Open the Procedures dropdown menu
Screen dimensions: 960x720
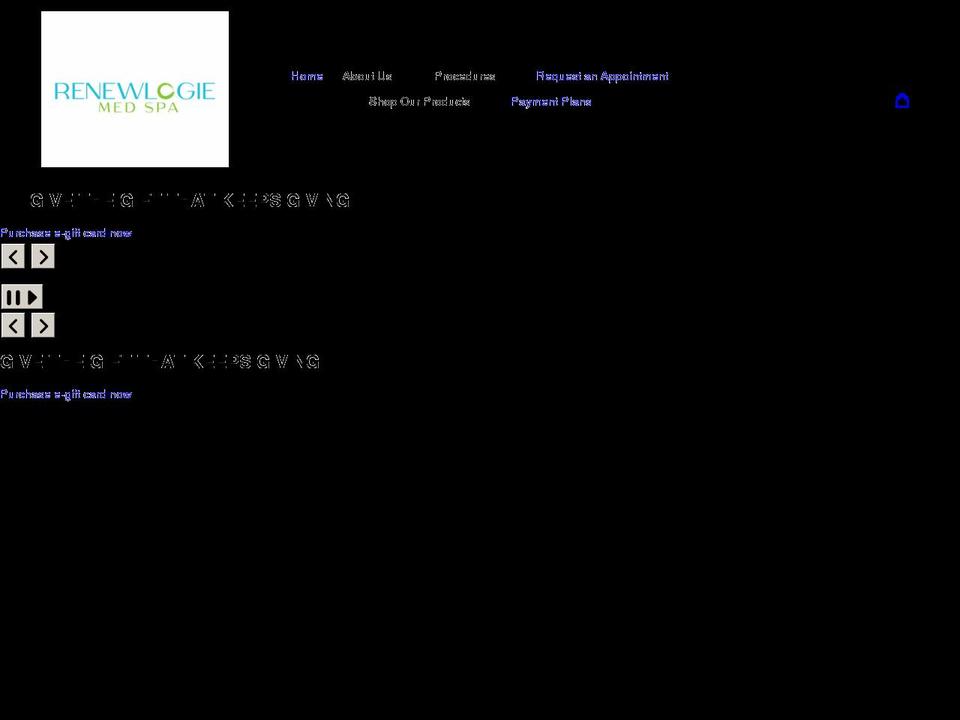(465, 75)
